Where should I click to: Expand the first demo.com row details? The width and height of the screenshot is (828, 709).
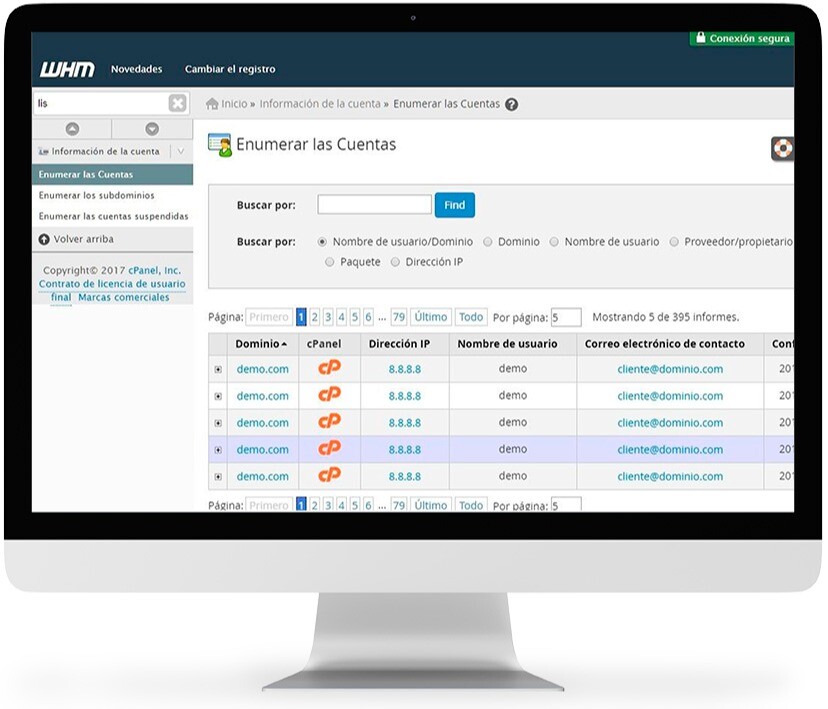(218, 369)
